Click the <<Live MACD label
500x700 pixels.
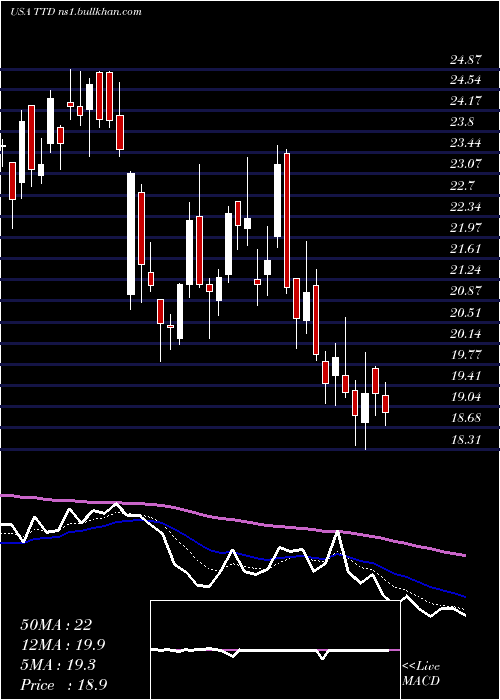coord(421,673)
